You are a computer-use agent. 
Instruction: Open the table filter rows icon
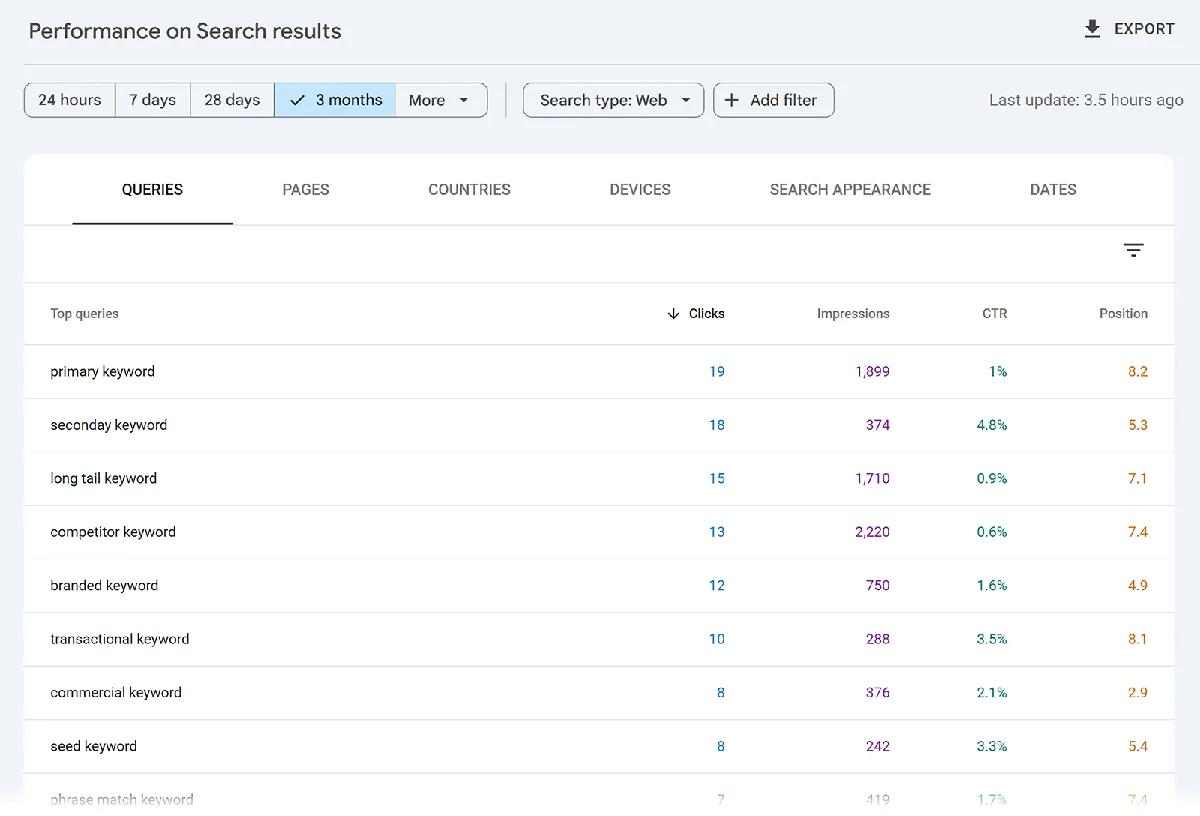1133,251
